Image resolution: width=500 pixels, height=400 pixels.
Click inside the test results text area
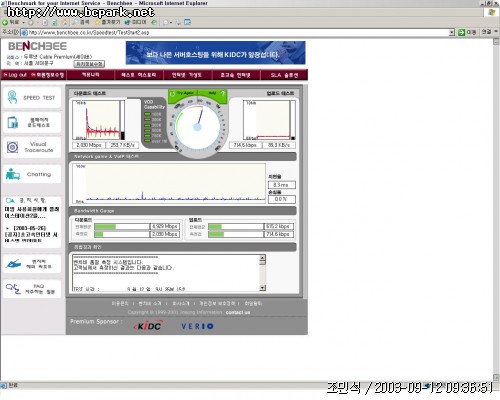(166, 273)
